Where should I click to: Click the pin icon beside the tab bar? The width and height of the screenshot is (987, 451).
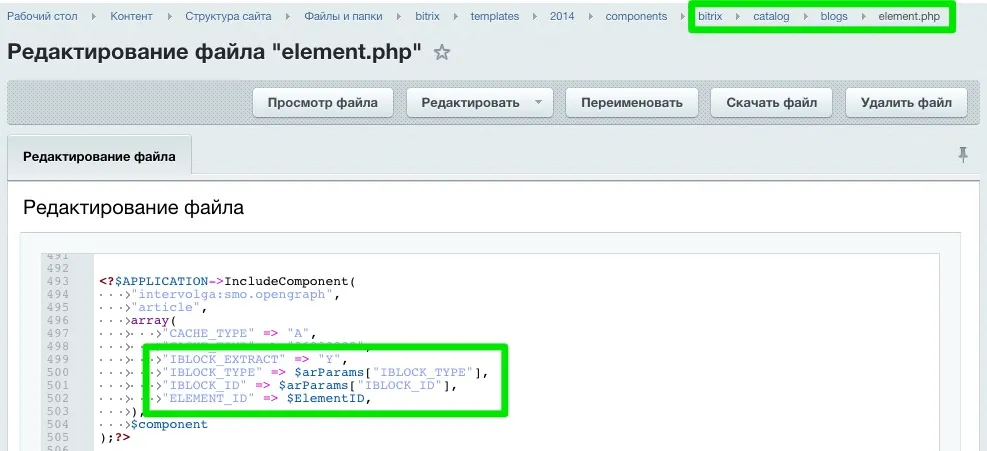(x=963, y=154)
